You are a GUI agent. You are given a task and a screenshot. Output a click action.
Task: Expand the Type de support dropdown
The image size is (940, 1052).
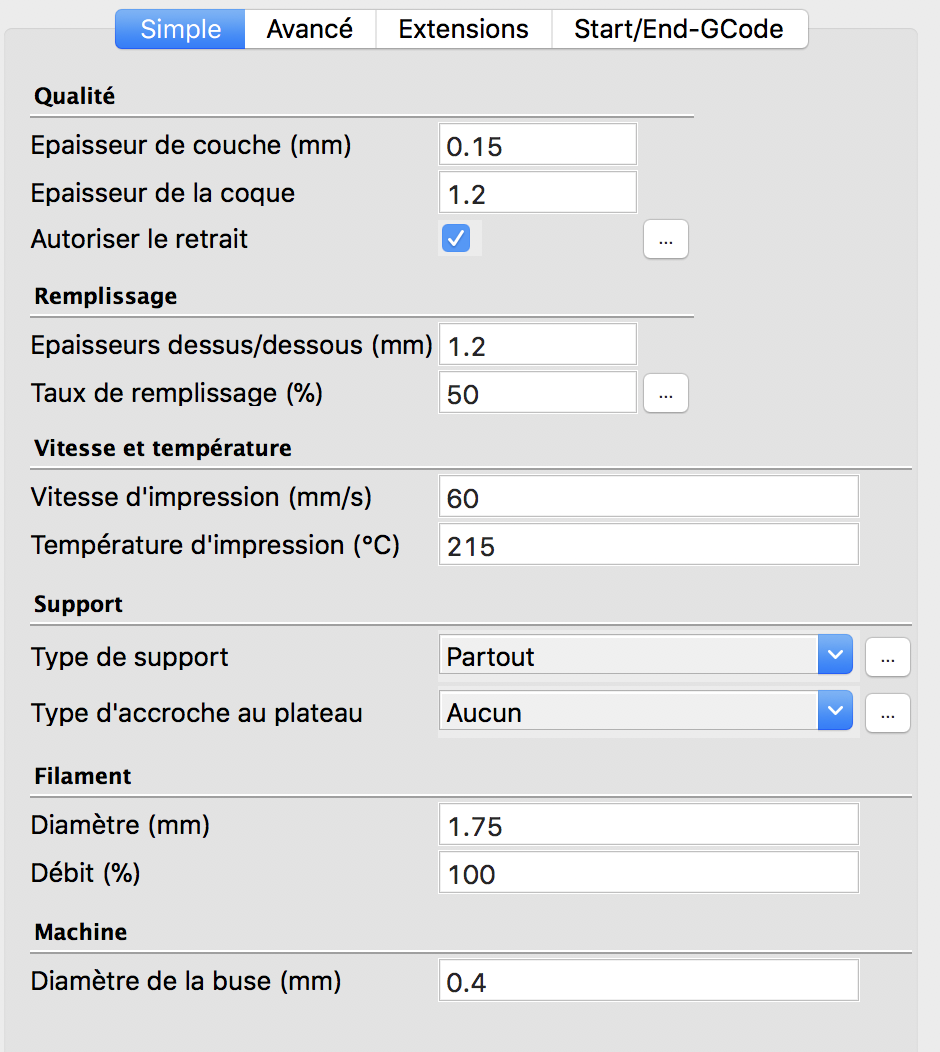pyautogui.click(x=645, y=655)
